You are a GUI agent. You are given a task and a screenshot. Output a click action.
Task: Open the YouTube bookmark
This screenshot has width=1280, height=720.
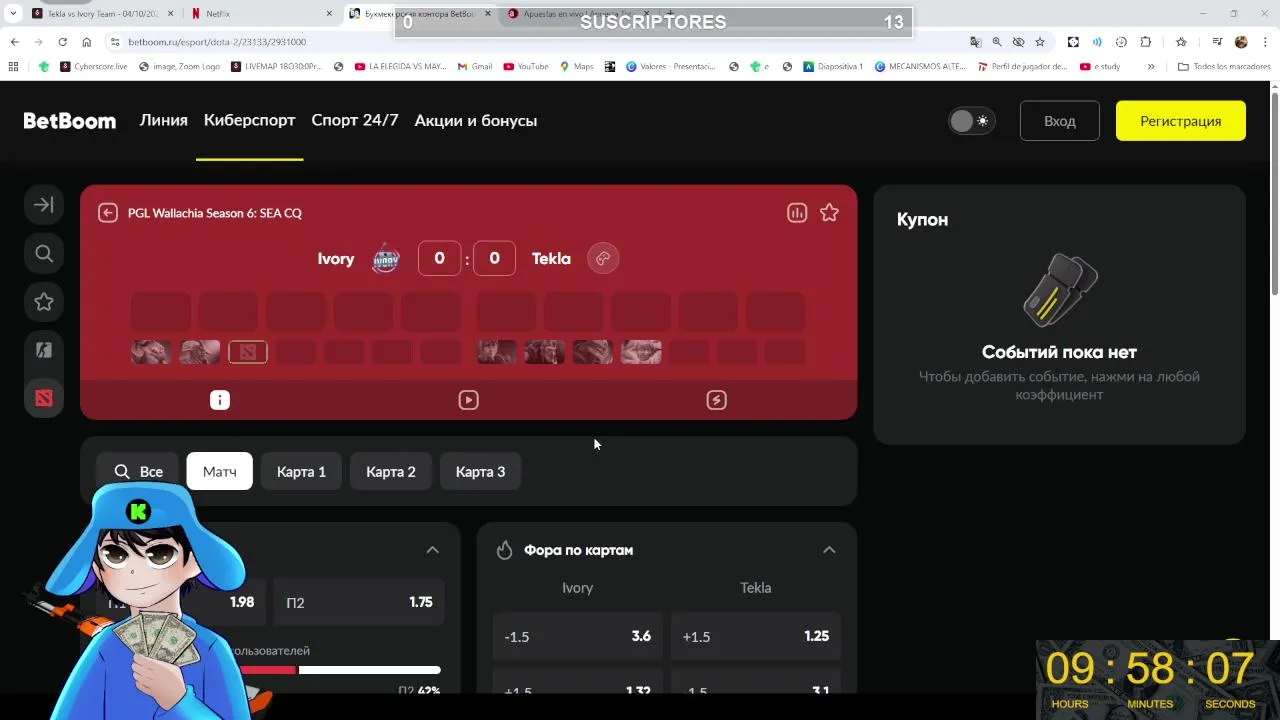click(x=526, y=66)
